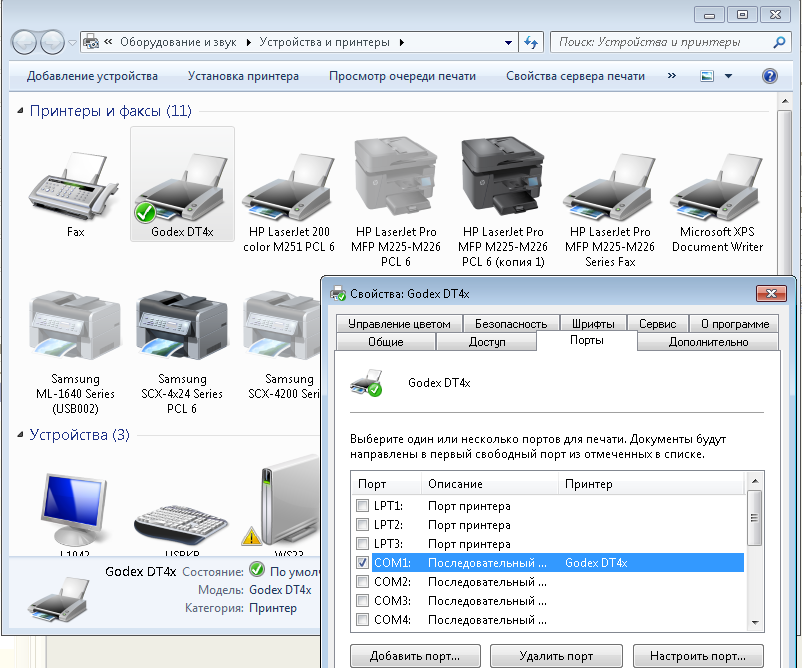Click the Forward navigation arrow

tap(52, 42)
